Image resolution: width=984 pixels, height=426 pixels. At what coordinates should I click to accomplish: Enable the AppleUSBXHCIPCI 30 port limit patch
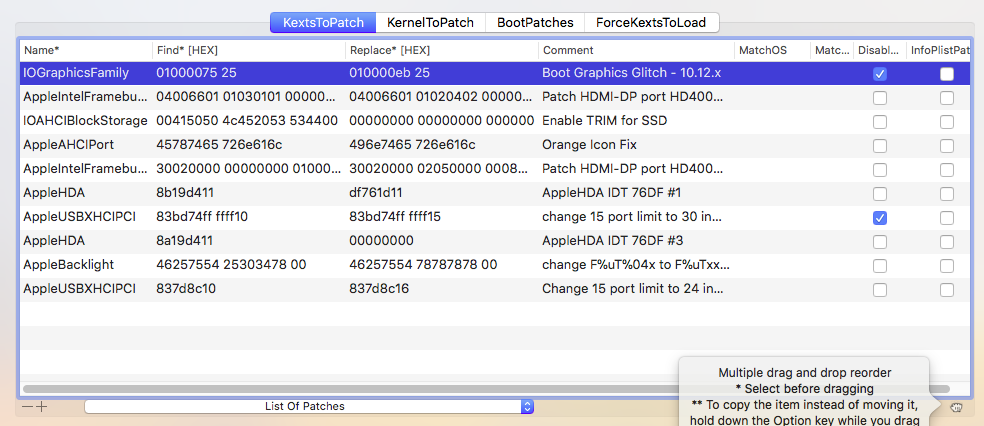tap(880, 218)
